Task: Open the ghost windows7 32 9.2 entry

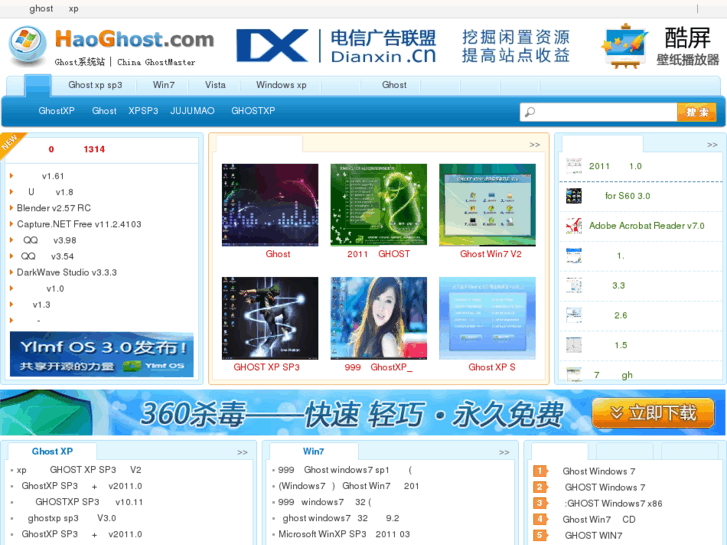Action: [341, 518]
